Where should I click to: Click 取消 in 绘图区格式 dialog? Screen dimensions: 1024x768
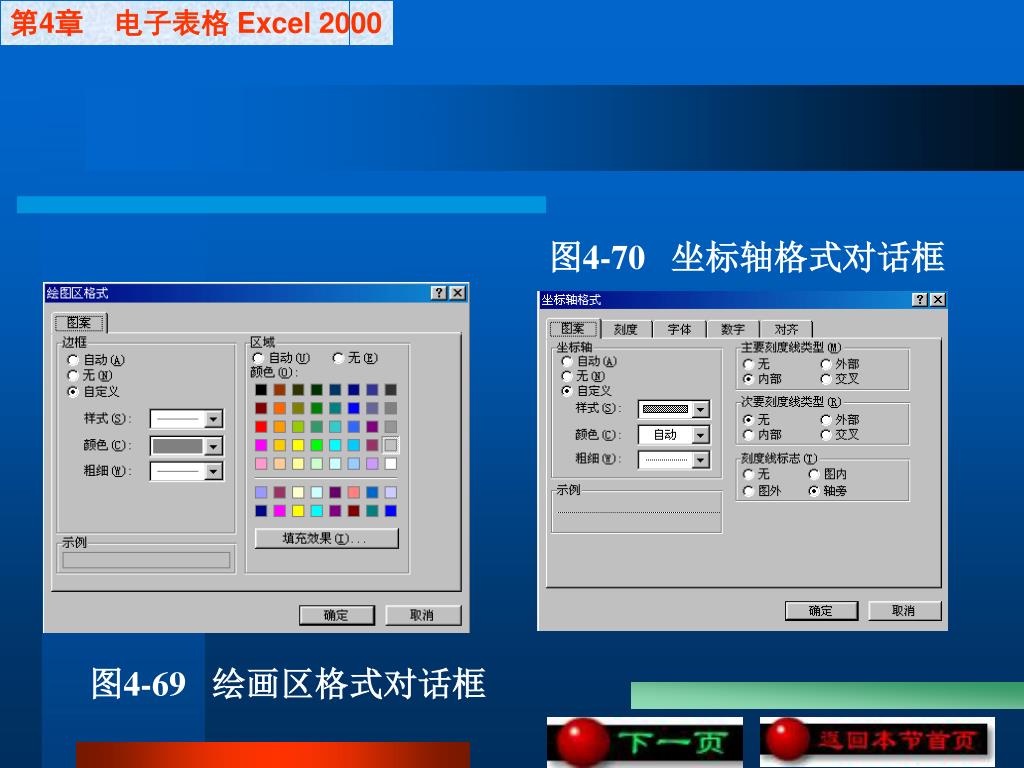pos(423,615)
